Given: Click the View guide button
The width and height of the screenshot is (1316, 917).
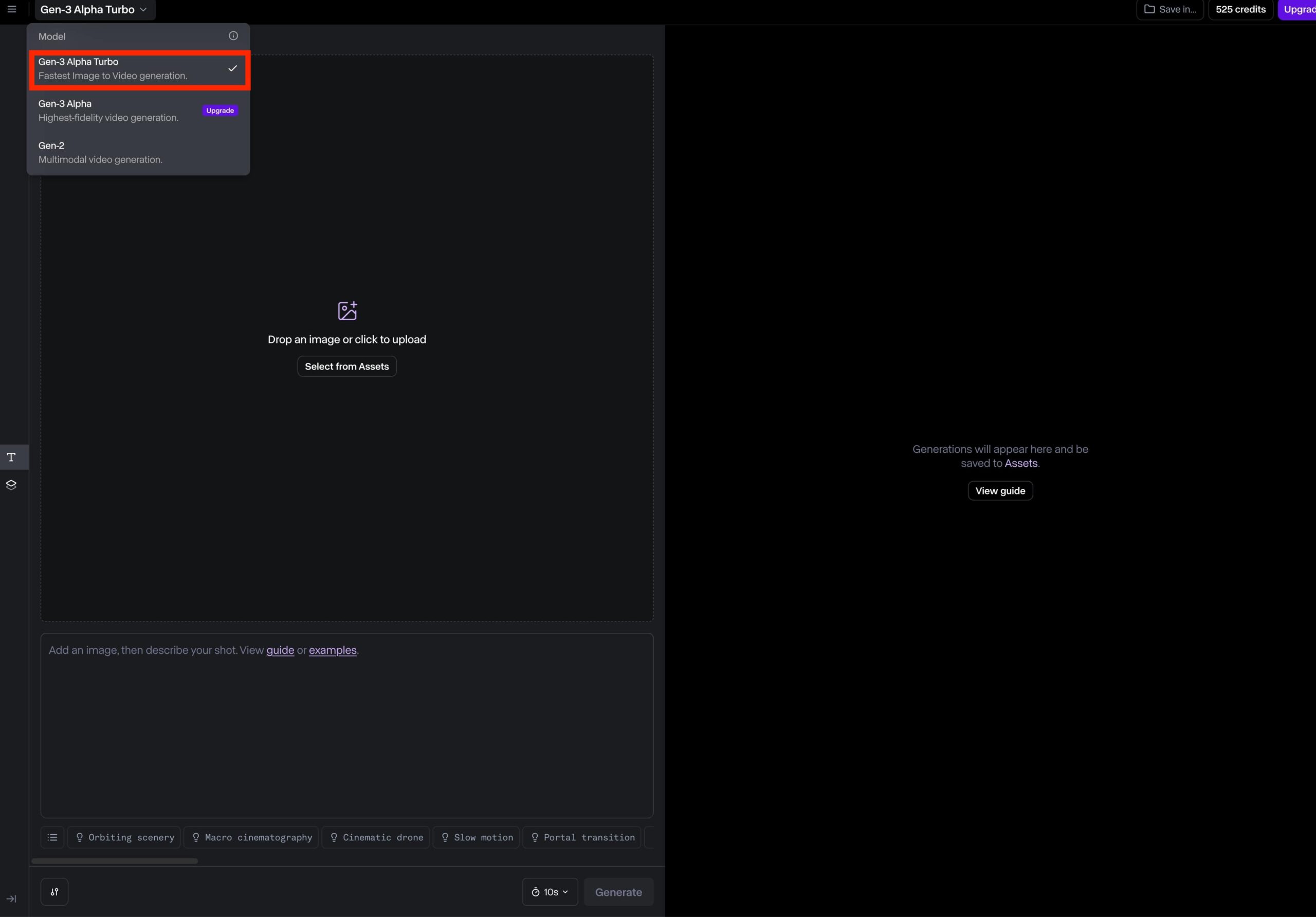Looking at the screenshot, I should pyautogui.click(x=1000, y=490).
